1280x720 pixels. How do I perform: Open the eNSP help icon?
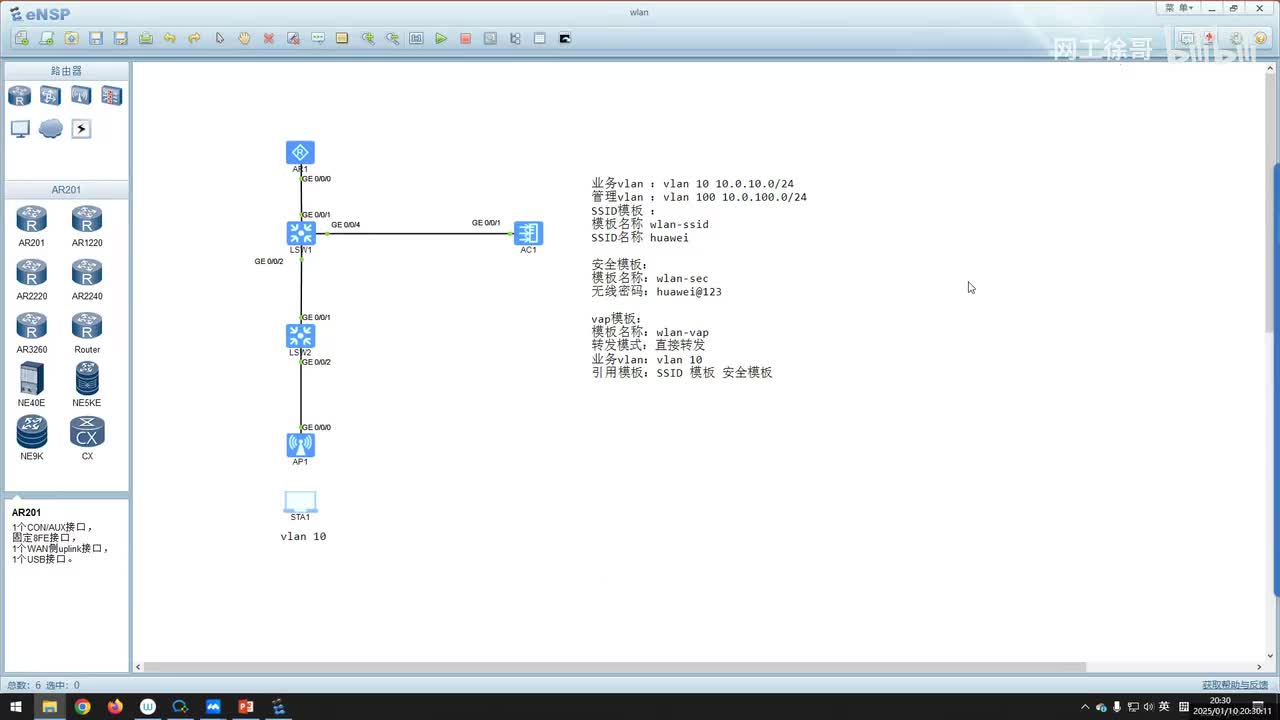point(1260,39)
